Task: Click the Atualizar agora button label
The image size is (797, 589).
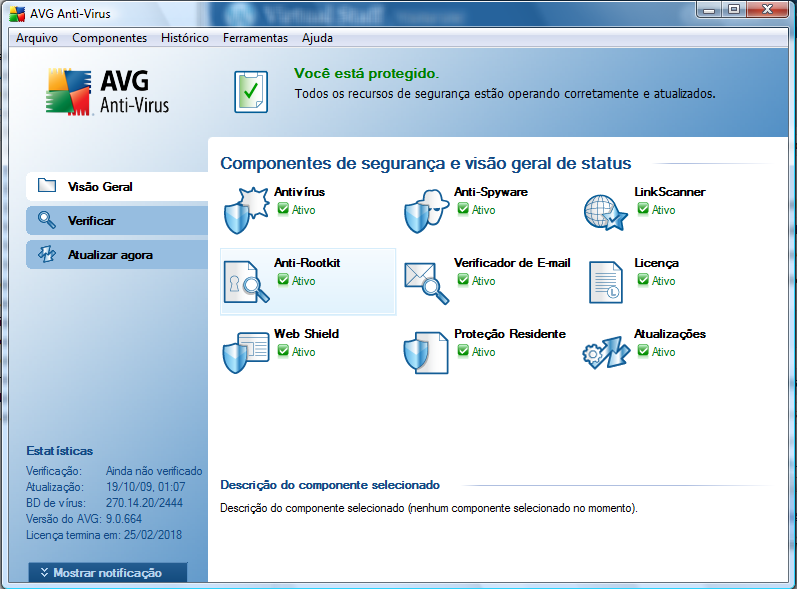Action: click(110, 255)
